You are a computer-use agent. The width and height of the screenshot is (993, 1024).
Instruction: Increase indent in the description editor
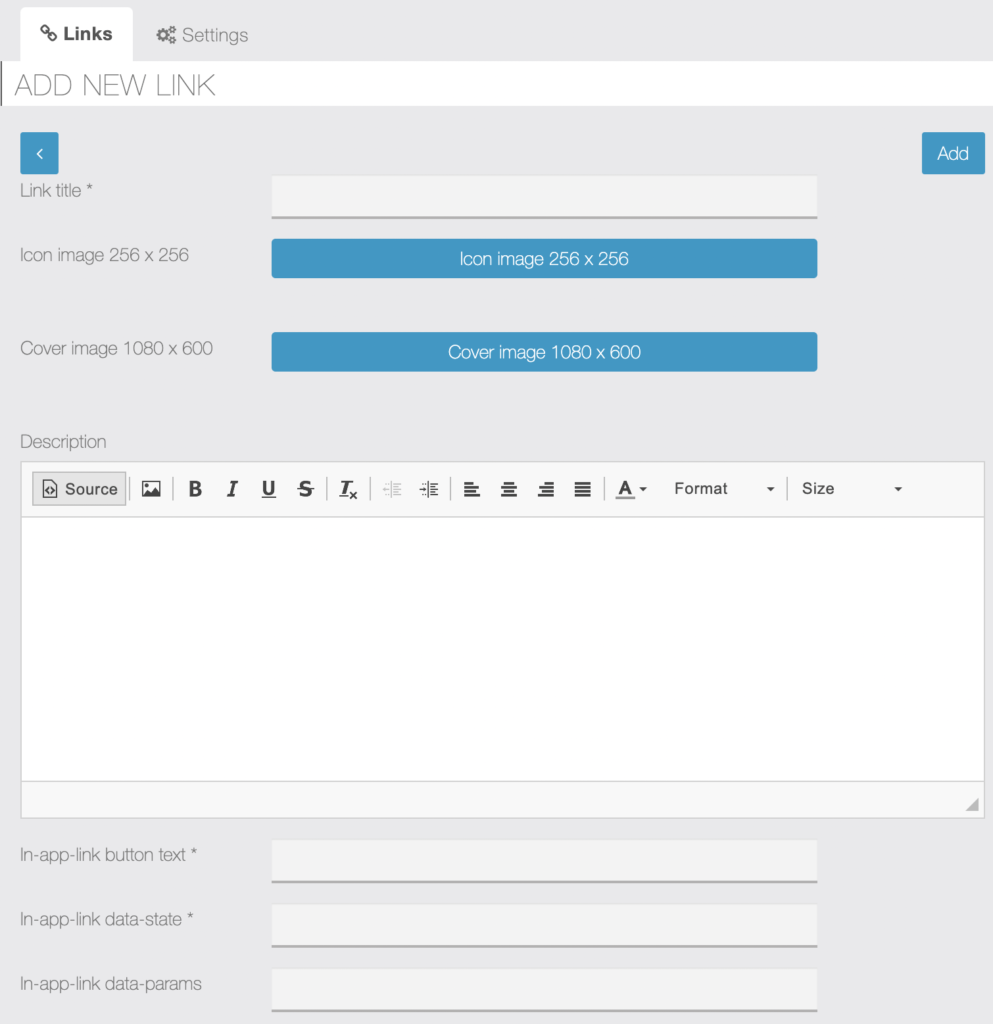[x=429, y=489]
